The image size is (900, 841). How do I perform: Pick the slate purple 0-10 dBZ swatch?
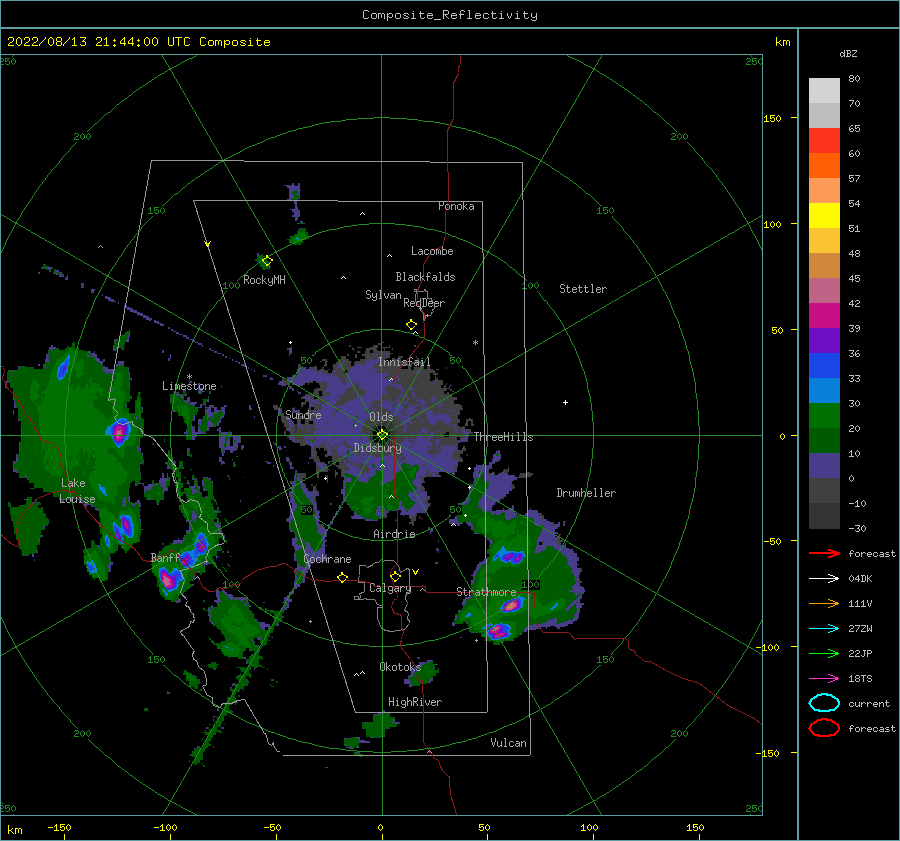824,466
